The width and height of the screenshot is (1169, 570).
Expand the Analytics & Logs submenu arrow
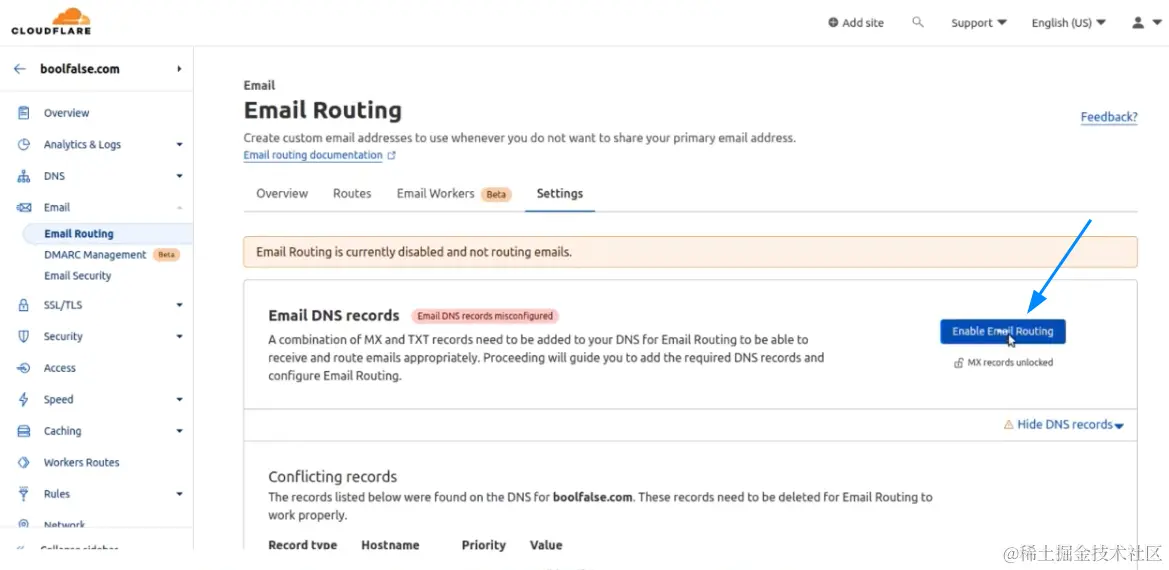tap(179, 145)
